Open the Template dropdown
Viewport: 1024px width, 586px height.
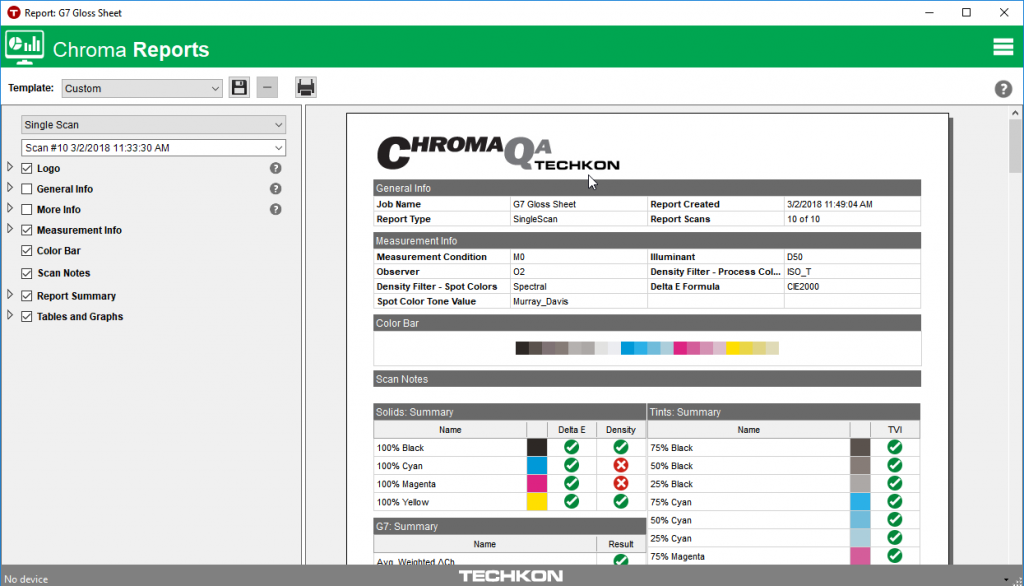tap(141, 88)
